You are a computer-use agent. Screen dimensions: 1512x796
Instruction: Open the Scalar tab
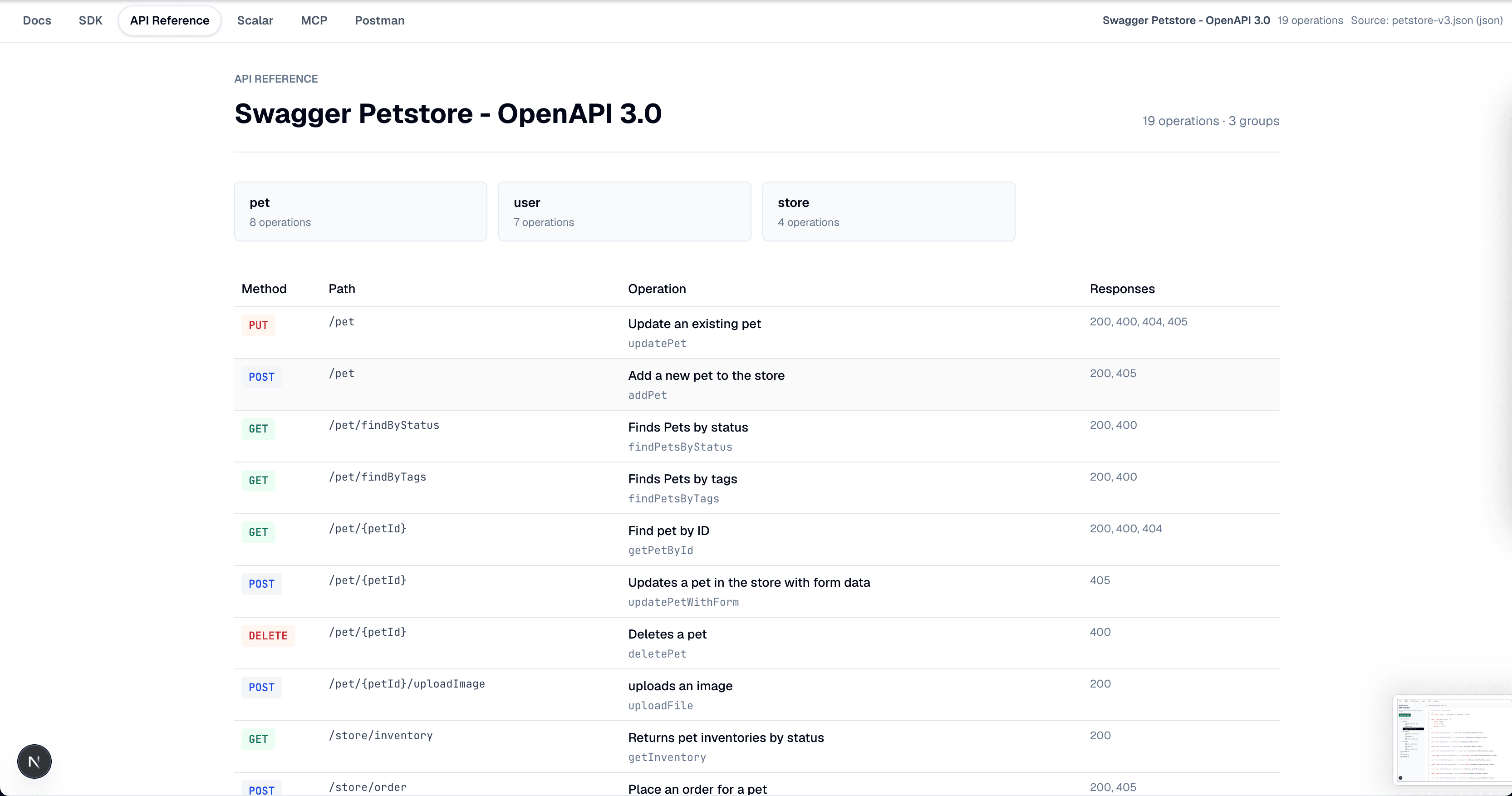coord(255,20)
